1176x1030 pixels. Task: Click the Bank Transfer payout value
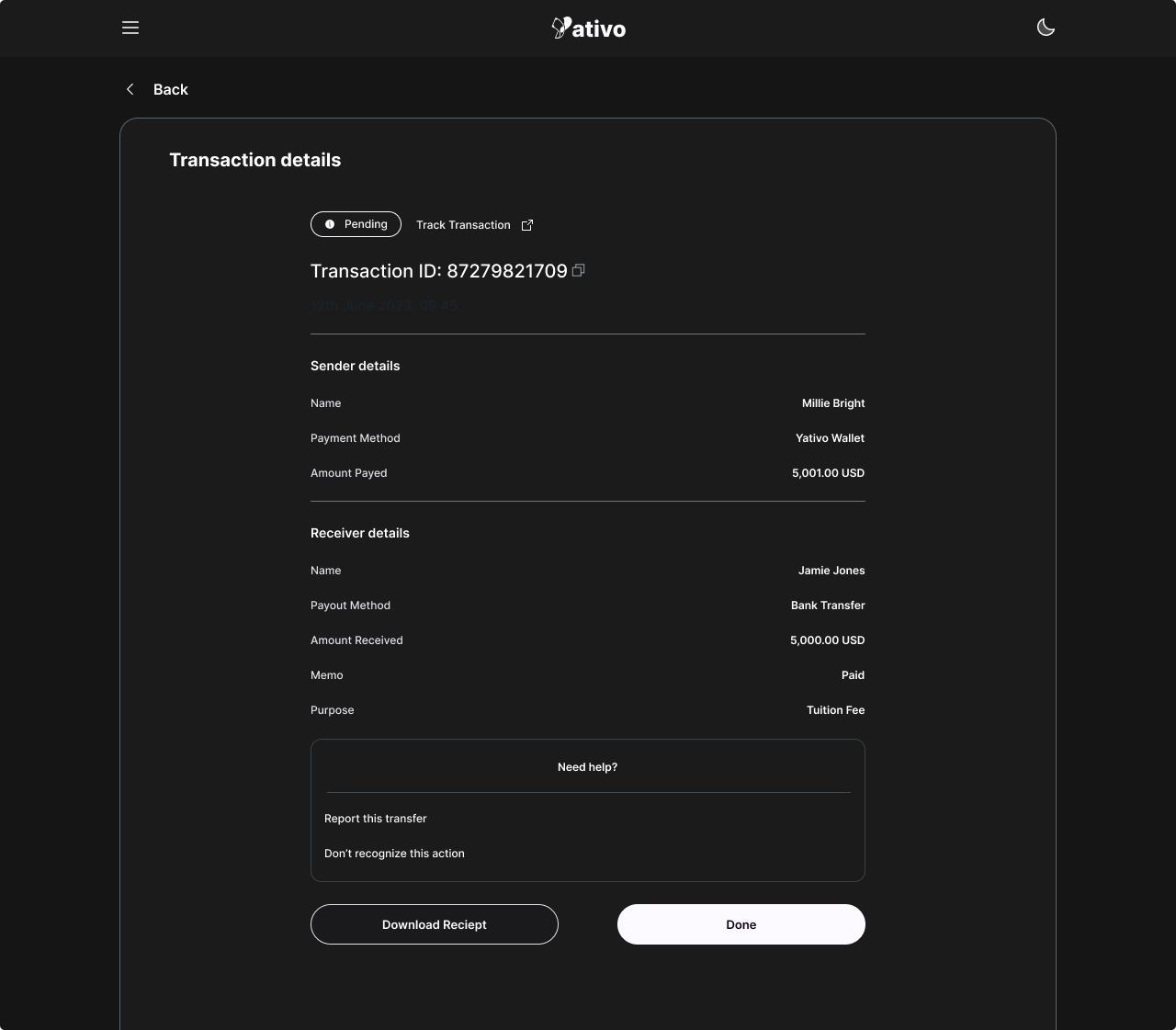point(828,606)
